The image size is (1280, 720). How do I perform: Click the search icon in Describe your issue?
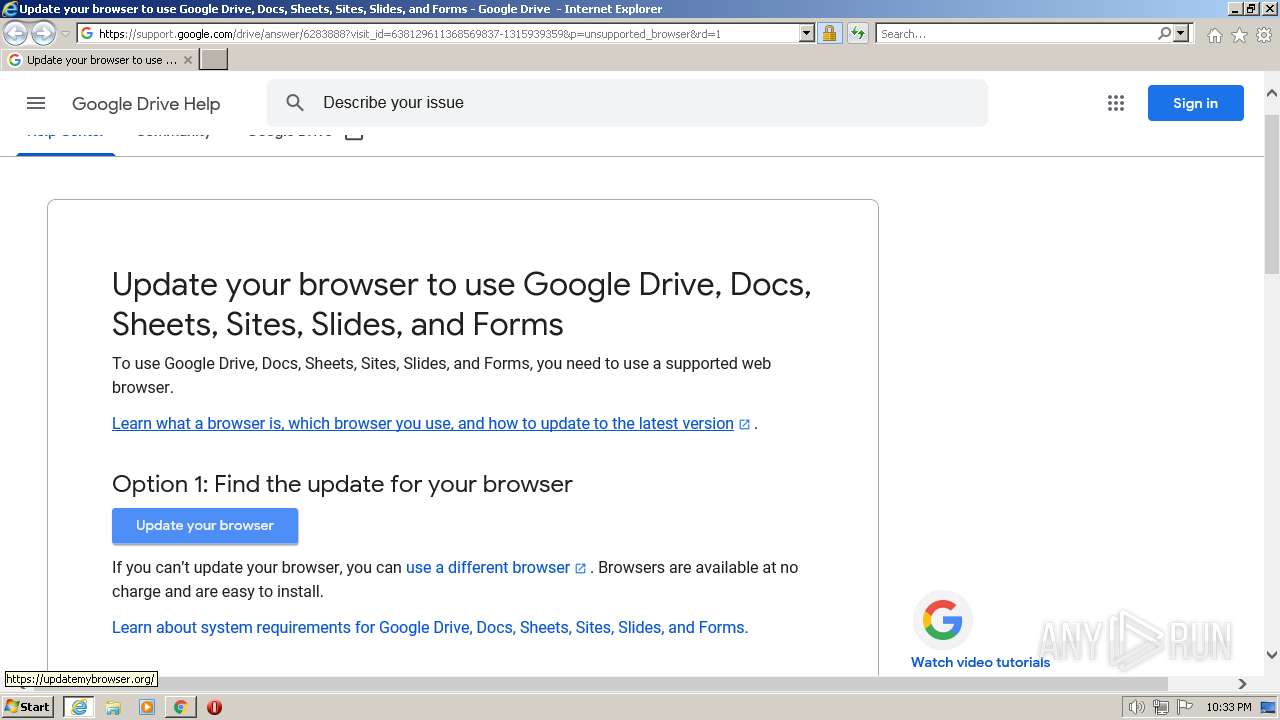[294, 102]
